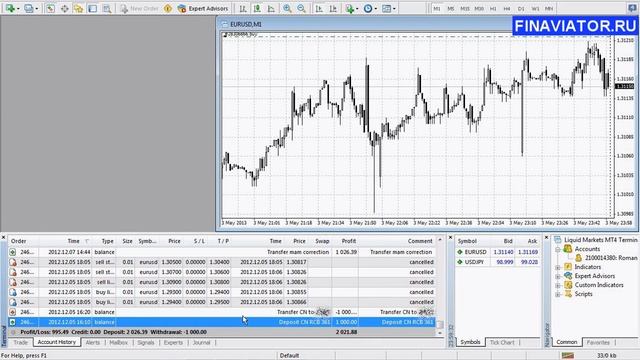The width and height of the screenshot is (640, 360).
Task: Select the D1 timeframe
Action: [521, 9]
